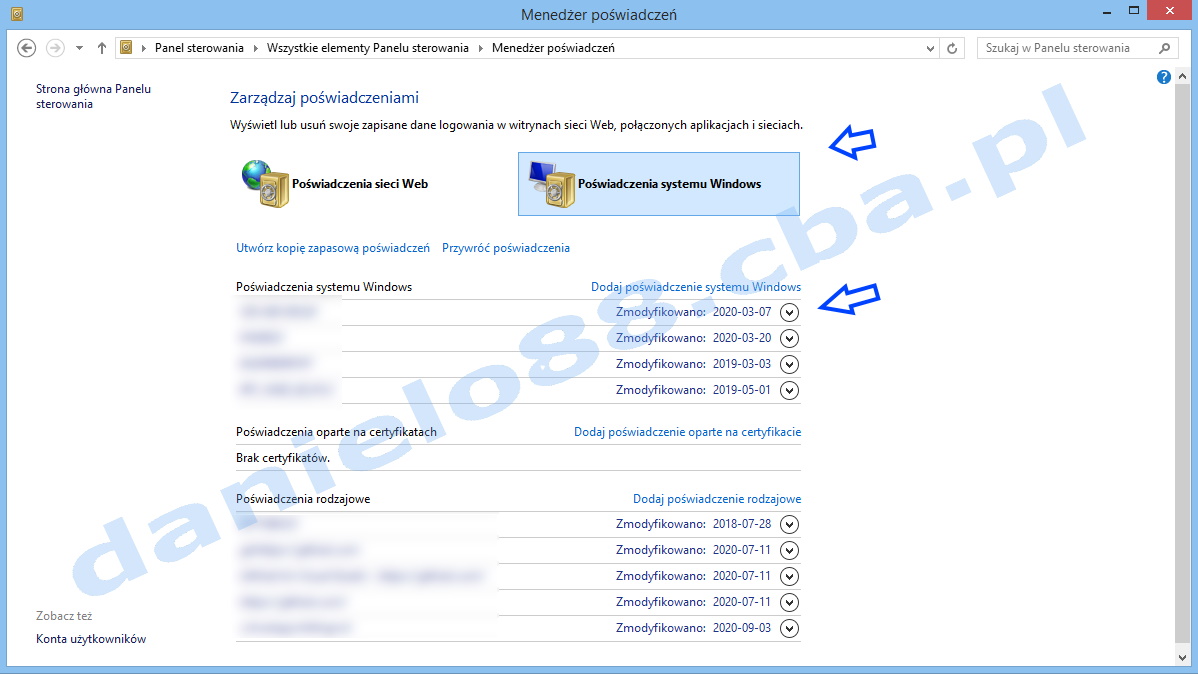Click the Up one level arrow
The width and height of the screenshot is (1198, 674).
(x=101, y=48)
